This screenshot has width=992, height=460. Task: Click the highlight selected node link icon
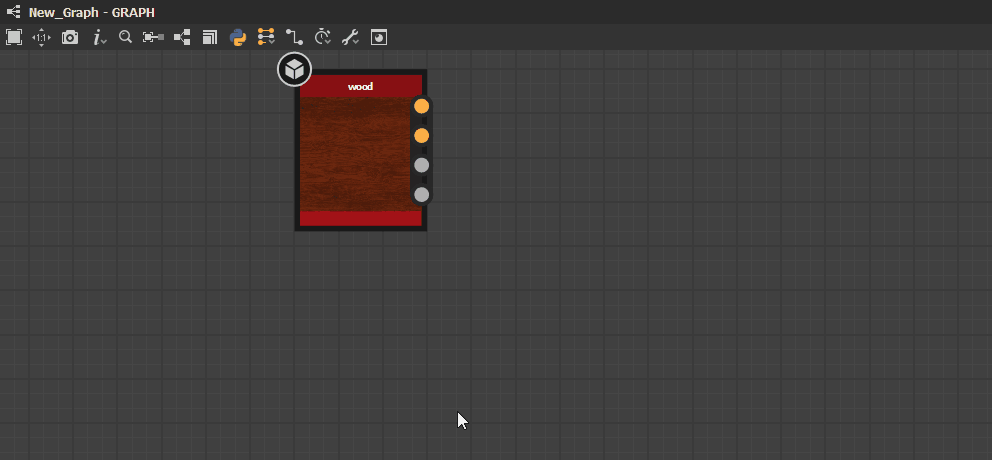tap(153, 37)
